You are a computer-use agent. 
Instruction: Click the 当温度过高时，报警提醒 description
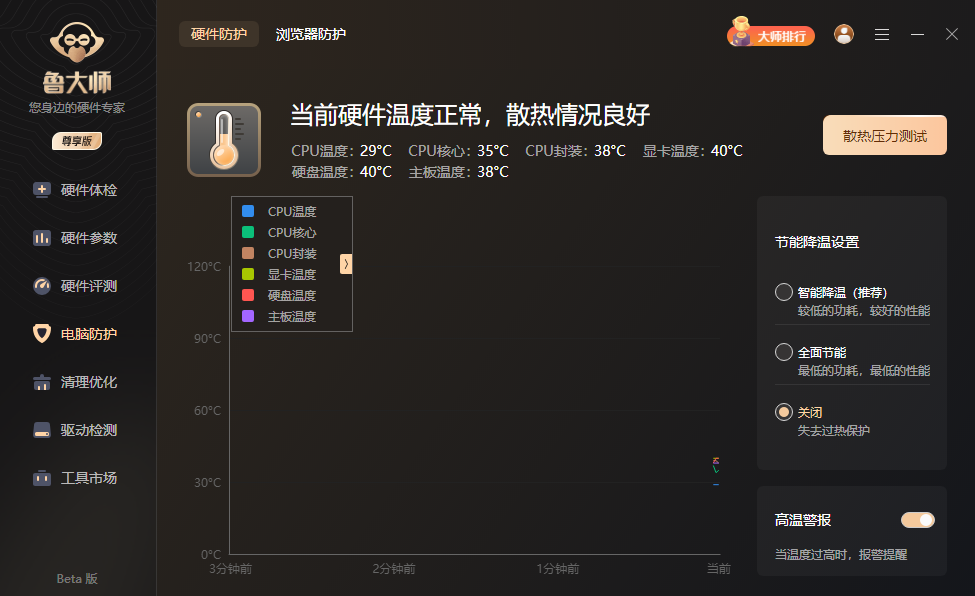pos(841,554)
